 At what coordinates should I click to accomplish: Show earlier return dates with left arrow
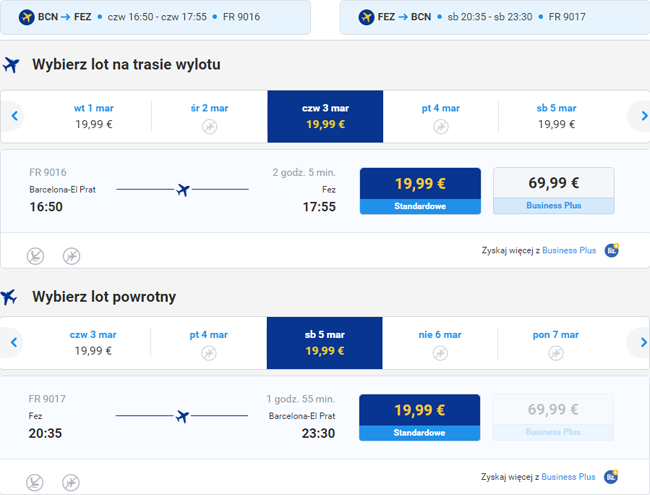[x=14, y=343]
